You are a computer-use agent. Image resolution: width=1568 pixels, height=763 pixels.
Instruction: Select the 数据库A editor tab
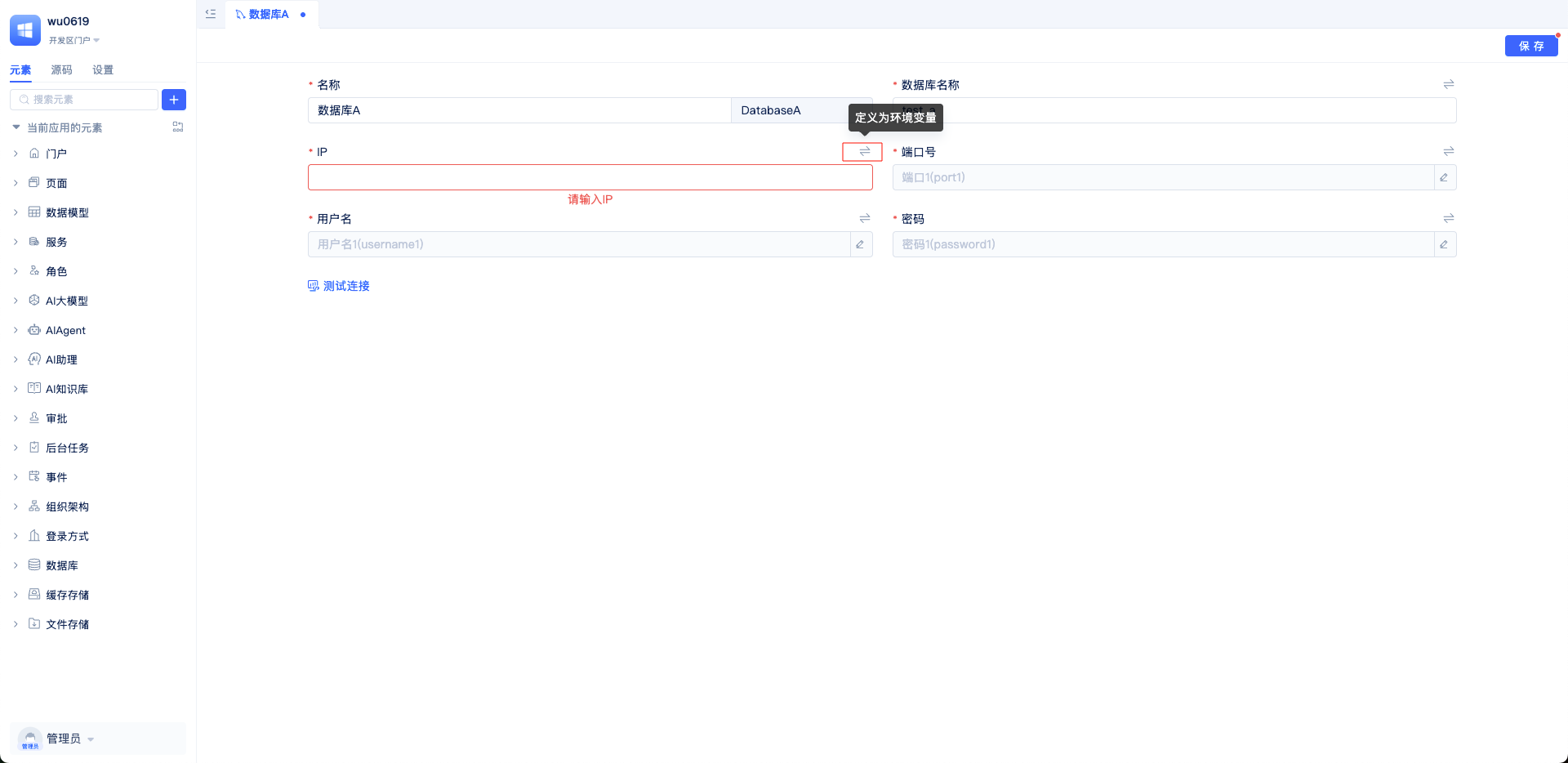271,14
